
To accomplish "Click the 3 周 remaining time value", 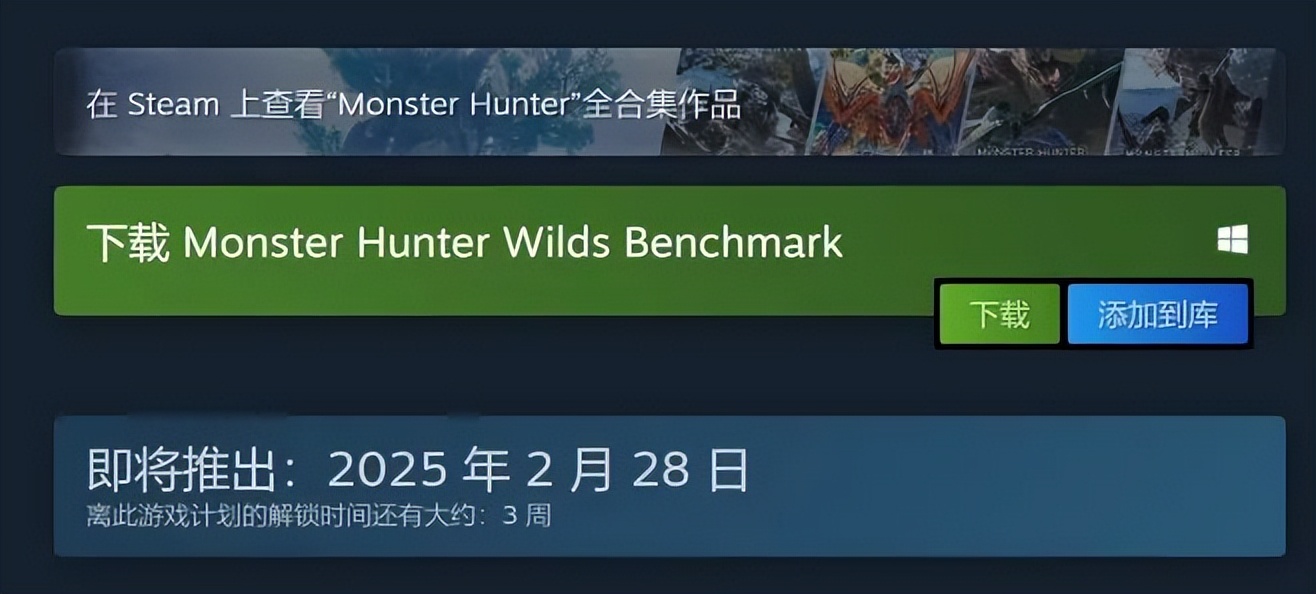I will 526,516.
